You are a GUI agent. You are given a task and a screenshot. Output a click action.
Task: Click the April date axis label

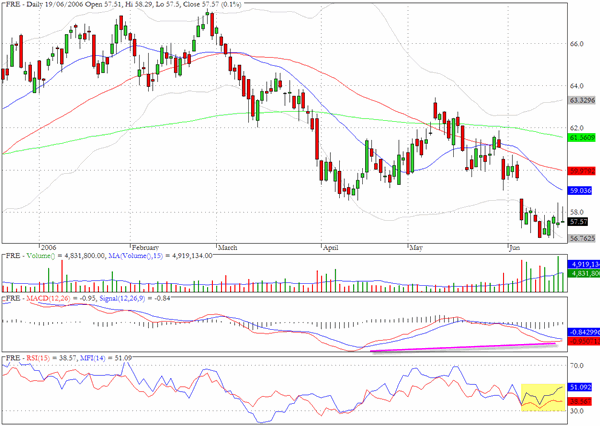(x=331, y=248)
